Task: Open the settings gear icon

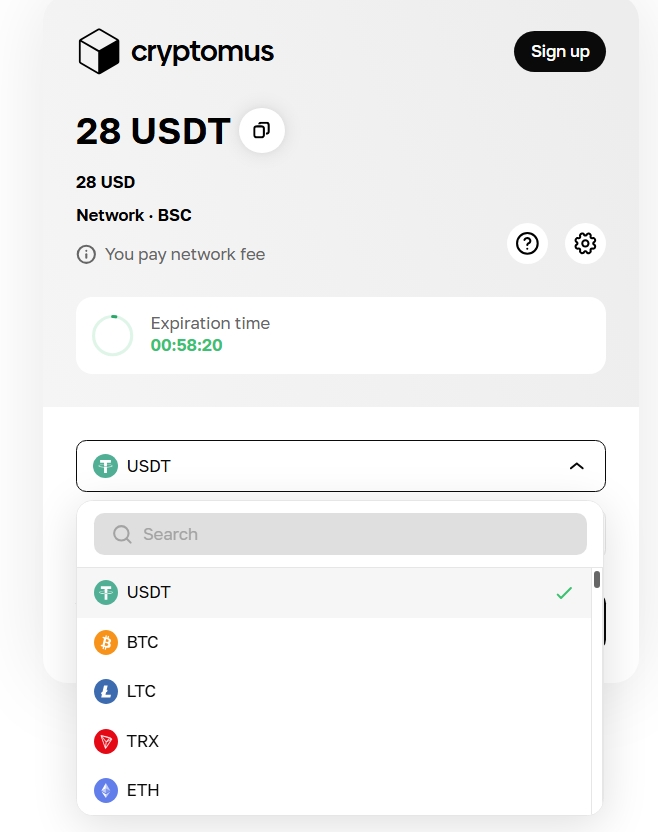Action: coord(585,243)
